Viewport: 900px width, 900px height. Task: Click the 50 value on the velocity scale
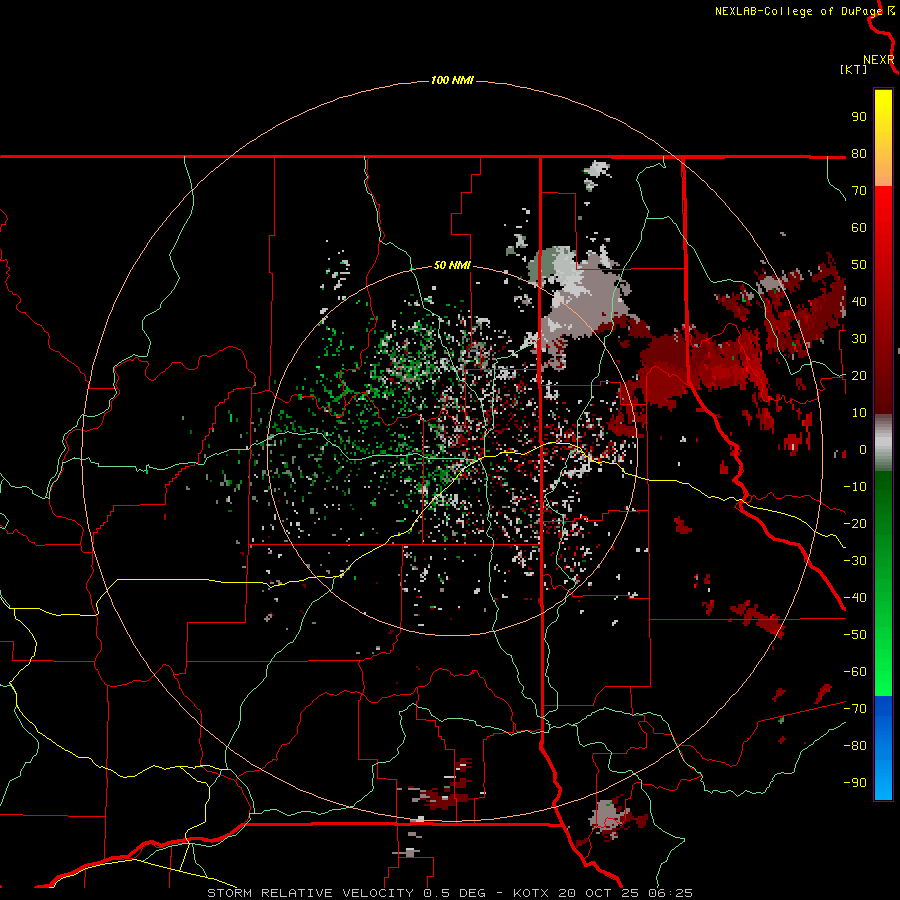coord(859,265)
